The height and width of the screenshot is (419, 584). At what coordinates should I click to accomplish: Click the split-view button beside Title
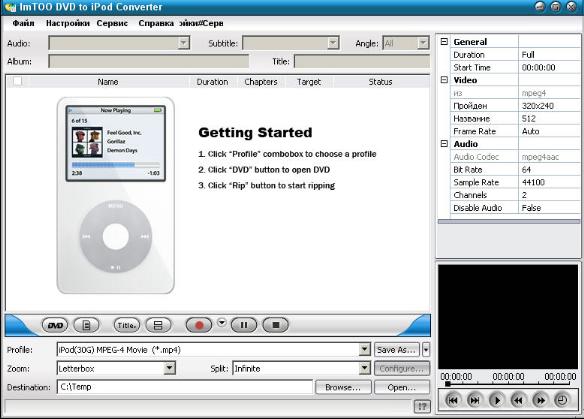tap(158, 325)
